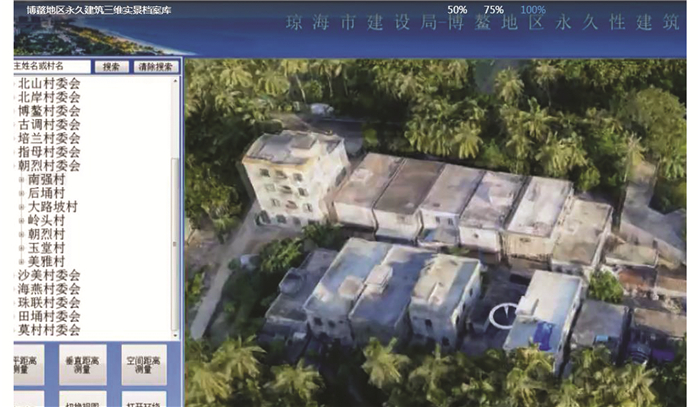Select 沙美村委会 in the tree
Viewport: 700px width, 407px height.
tap(49, 274)
